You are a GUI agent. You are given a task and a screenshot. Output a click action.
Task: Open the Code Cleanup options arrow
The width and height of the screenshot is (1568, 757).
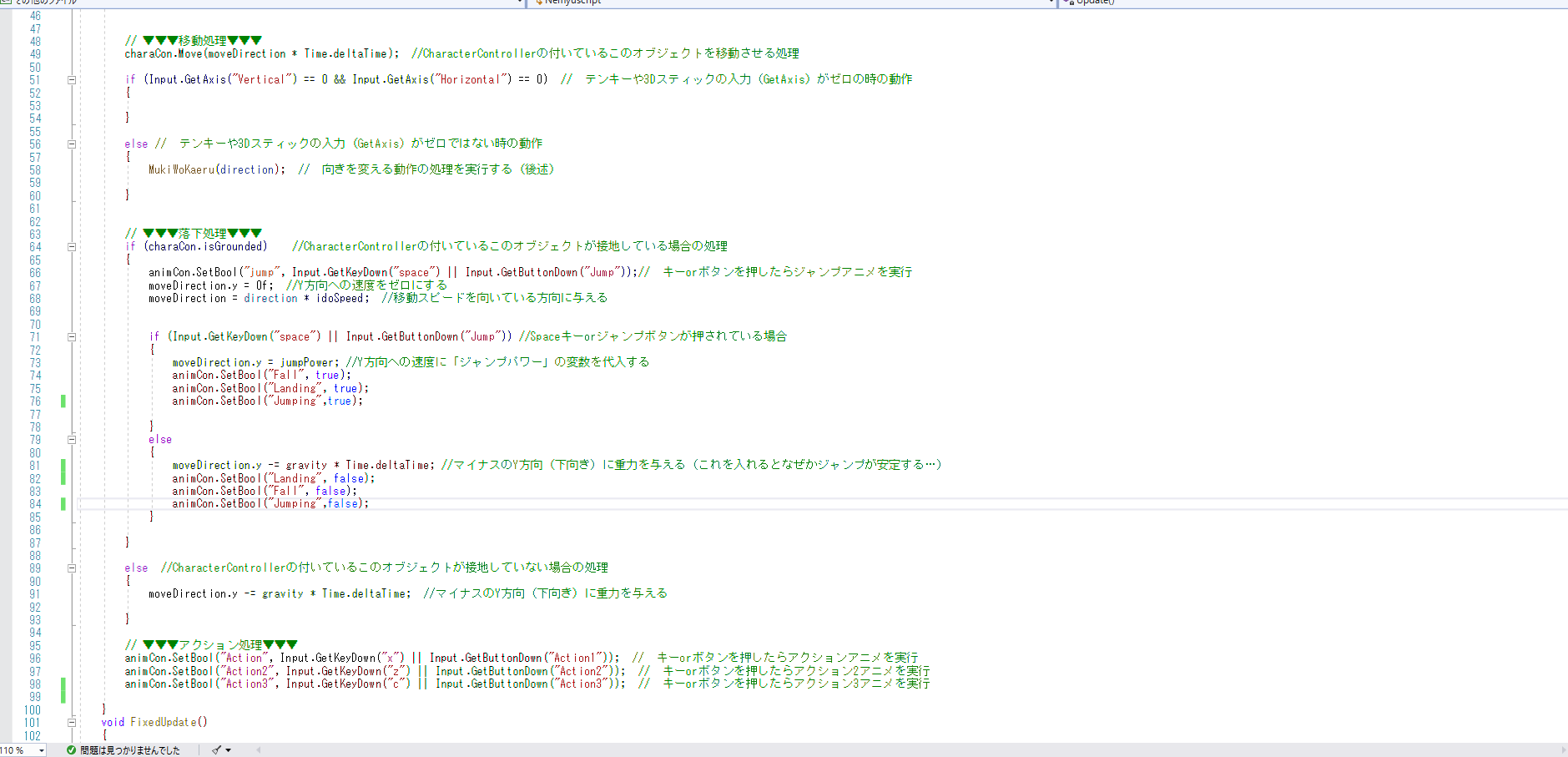[x=228, y=749]
